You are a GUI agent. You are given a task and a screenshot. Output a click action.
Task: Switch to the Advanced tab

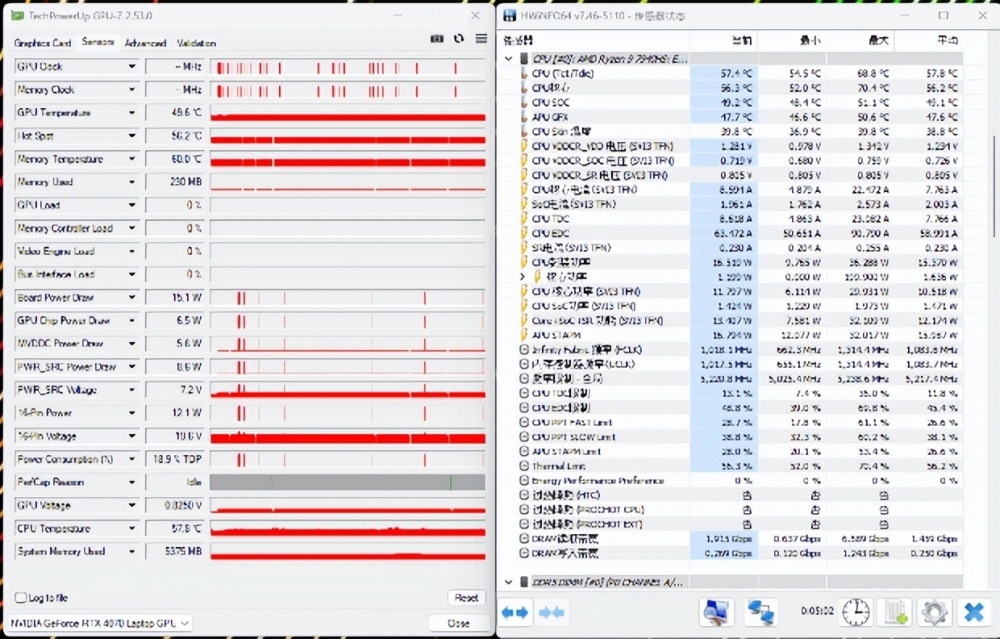(145, 43)
